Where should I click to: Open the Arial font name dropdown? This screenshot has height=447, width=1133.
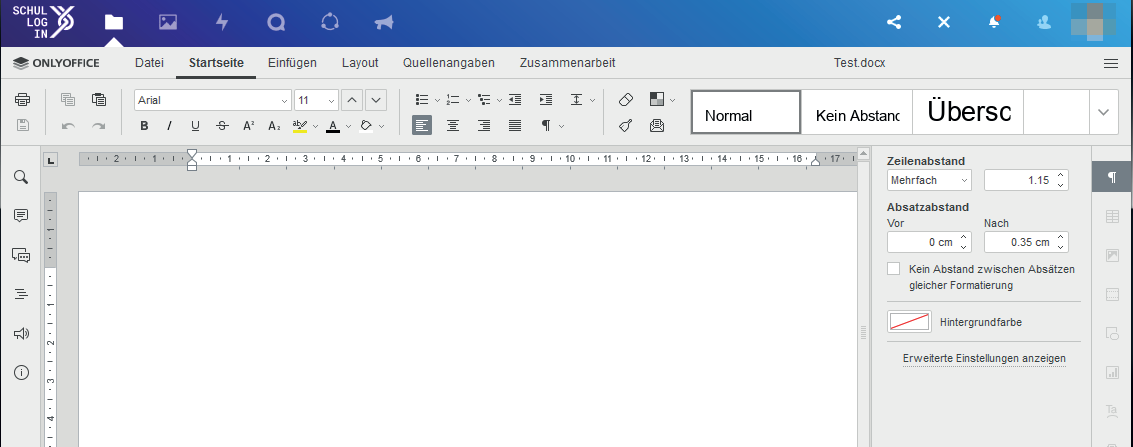[284, 100]
